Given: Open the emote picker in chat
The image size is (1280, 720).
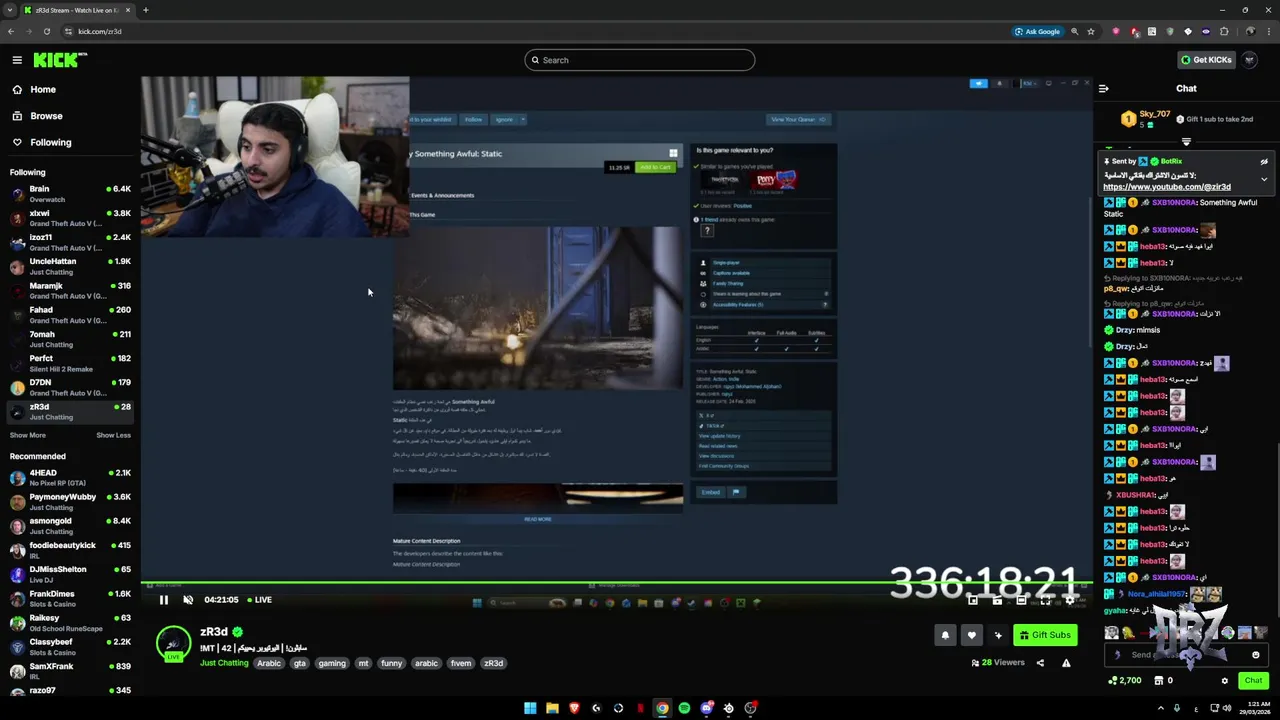Looking at the screenshot, I should (1256, 655).
